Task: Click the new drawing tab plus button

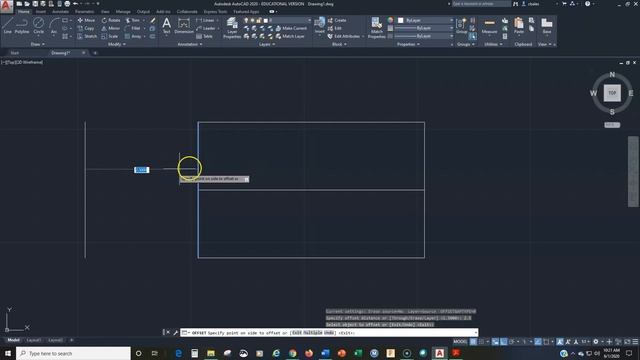Action: point(95,53)
